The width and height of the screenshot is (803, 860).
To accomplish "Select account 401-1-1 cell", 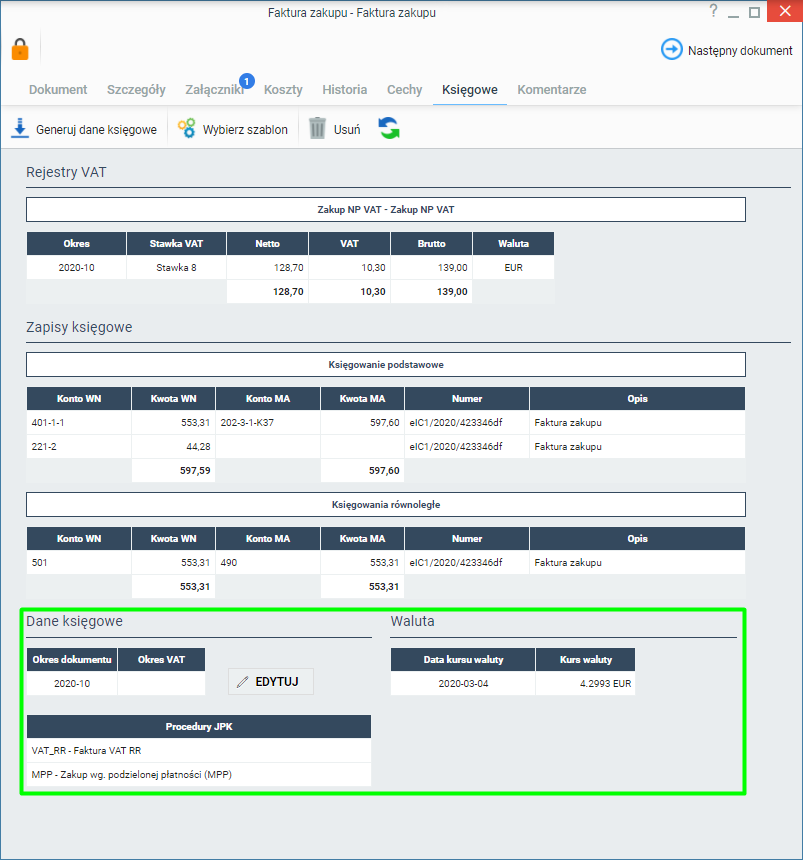I will (79, 423).
